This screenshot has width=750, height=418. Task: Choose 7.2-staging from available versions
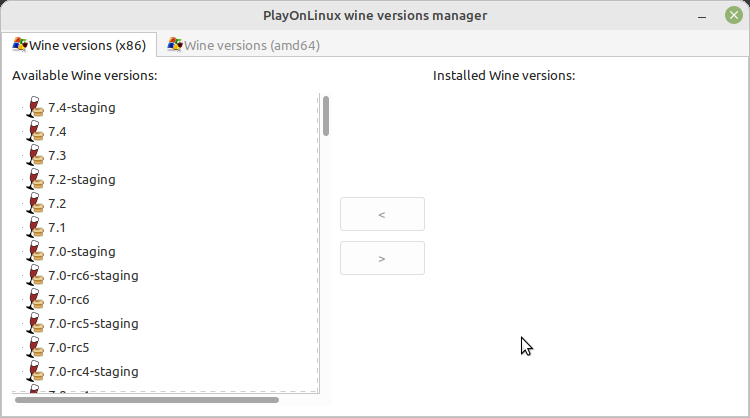(82, 179)
